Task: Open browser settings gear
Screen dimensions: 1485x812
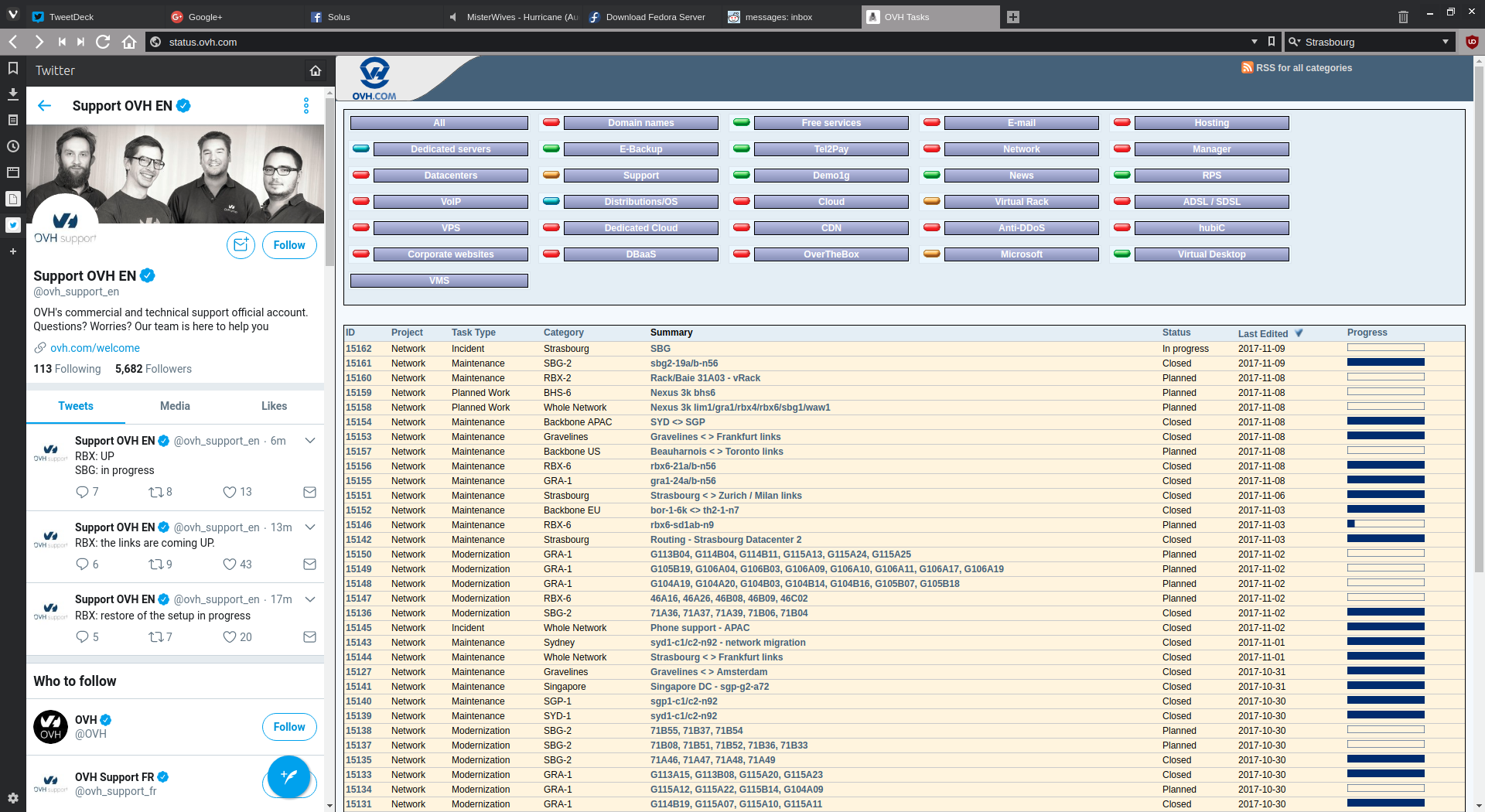Action: (13, 797)
